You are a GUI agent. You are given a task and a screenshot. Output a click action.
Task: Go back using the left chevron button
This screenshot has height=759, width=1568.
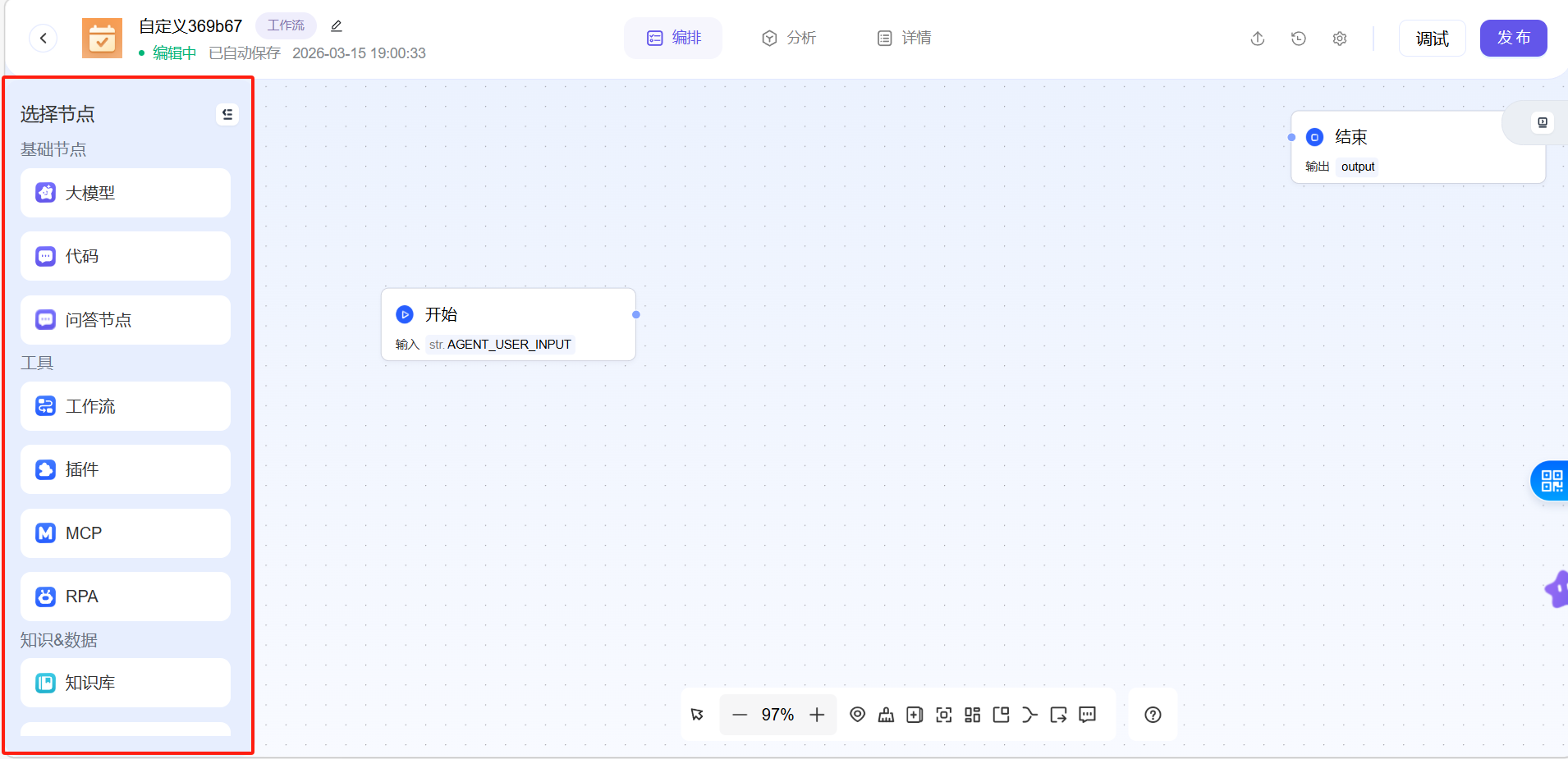[x=44, y=38]
